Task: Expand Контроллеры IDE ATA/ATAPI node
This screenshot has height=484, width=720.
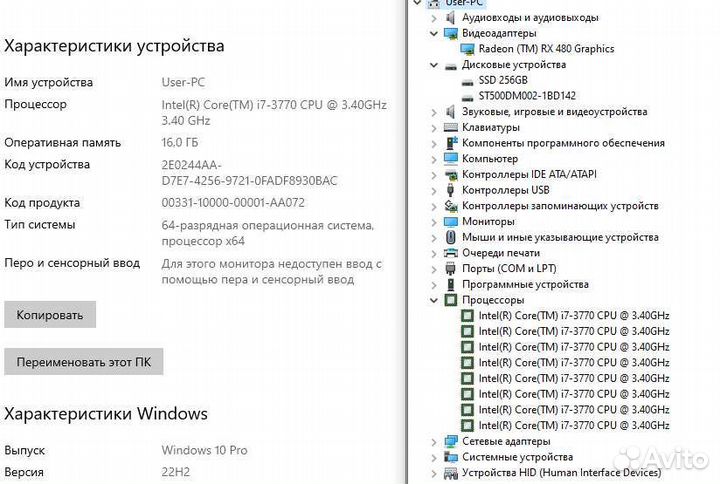Action: click(434, 174)
